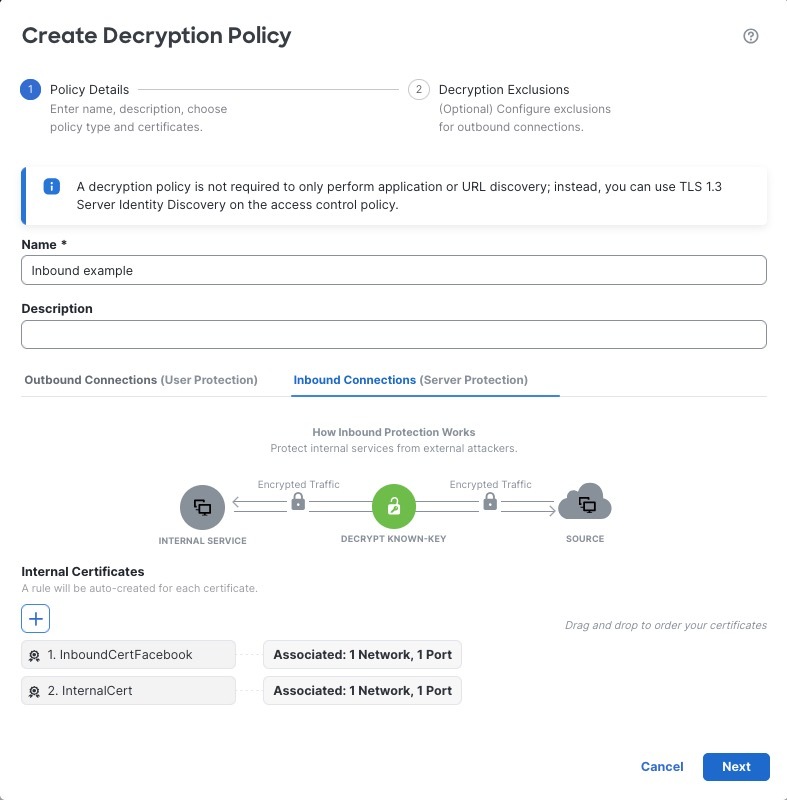Viewport: 787px width, 800px height.
Task: Open associations for InternalCert rule
Action: pos(362,690)
